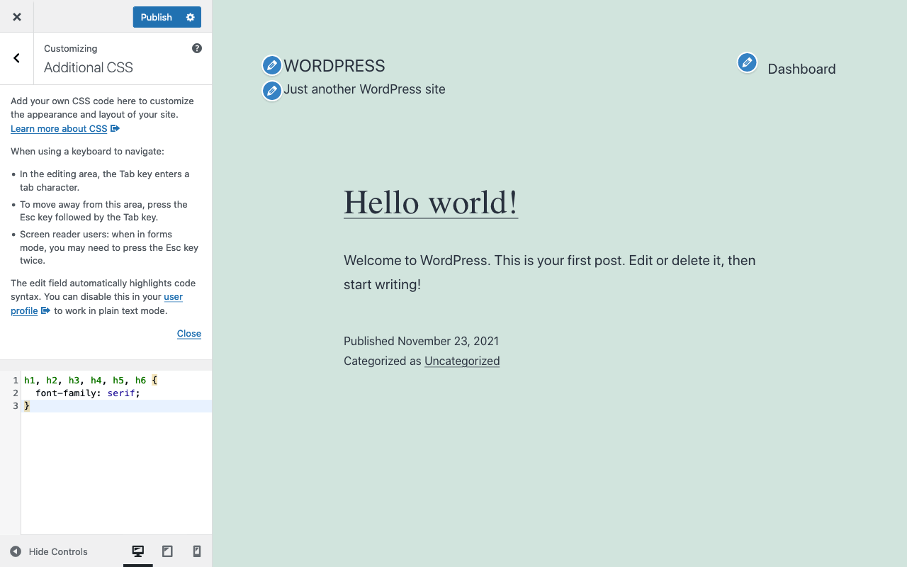Switch to the desktop preview icon
Screen dimensions: 908x568
[x=138, y=551]
